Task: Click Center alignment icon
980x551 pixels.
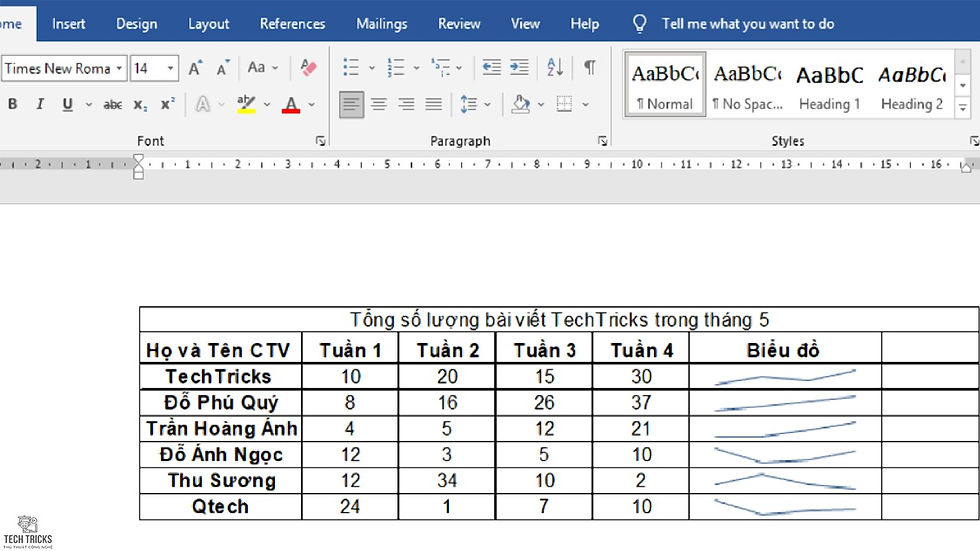Action: point(379,104)
